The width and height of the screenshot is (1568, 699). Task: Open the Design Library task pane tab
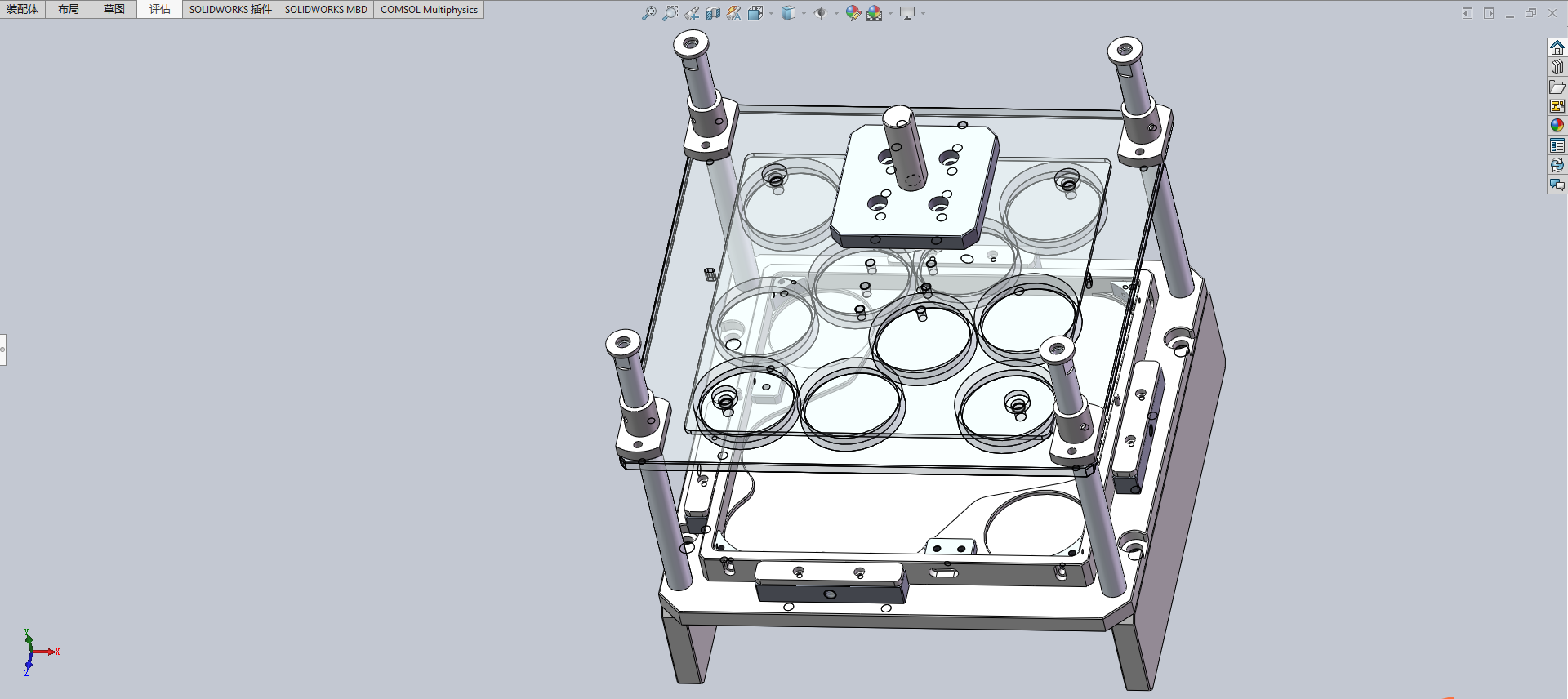pos(1557,67)
